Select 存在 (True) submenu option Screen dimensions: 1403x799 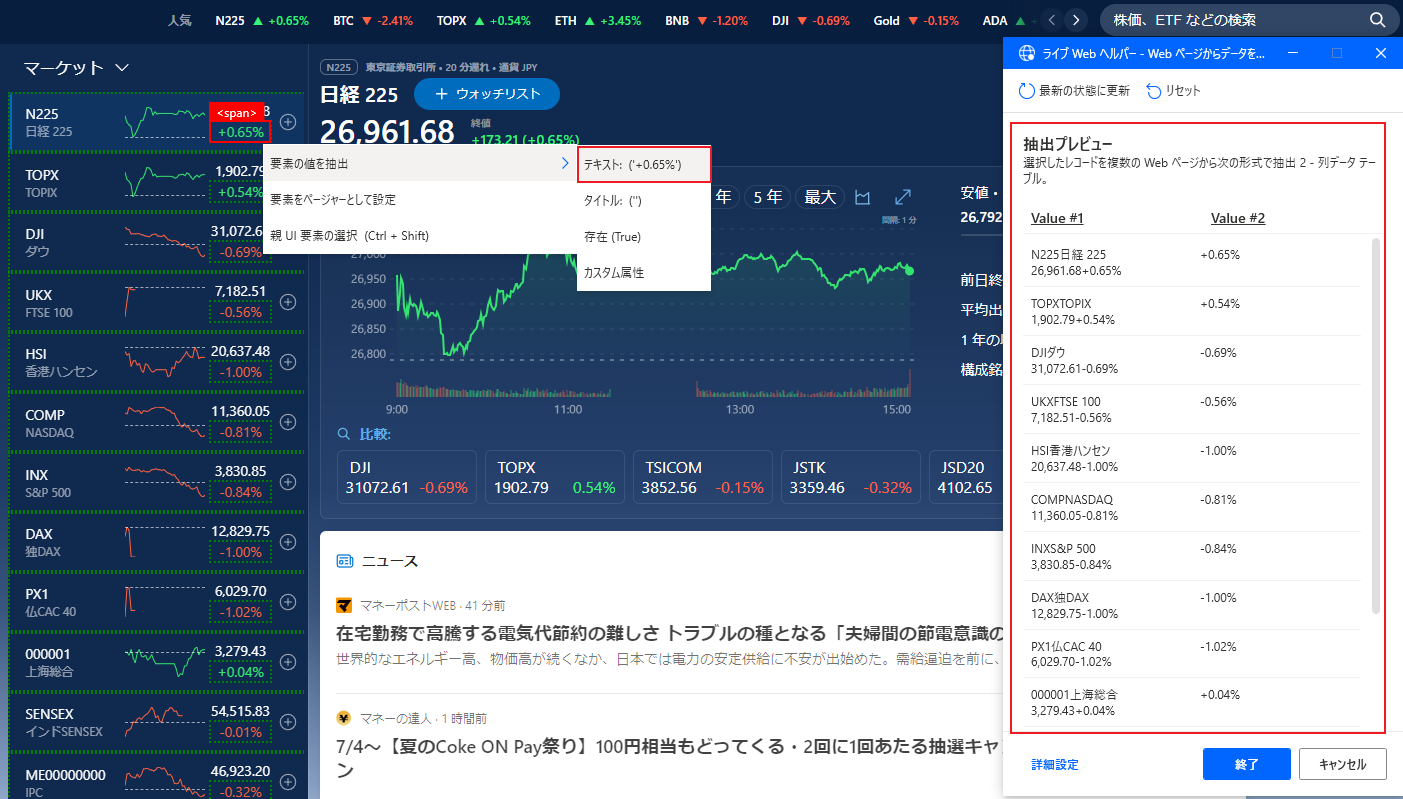pyautogui.click(x=644, y=237)
